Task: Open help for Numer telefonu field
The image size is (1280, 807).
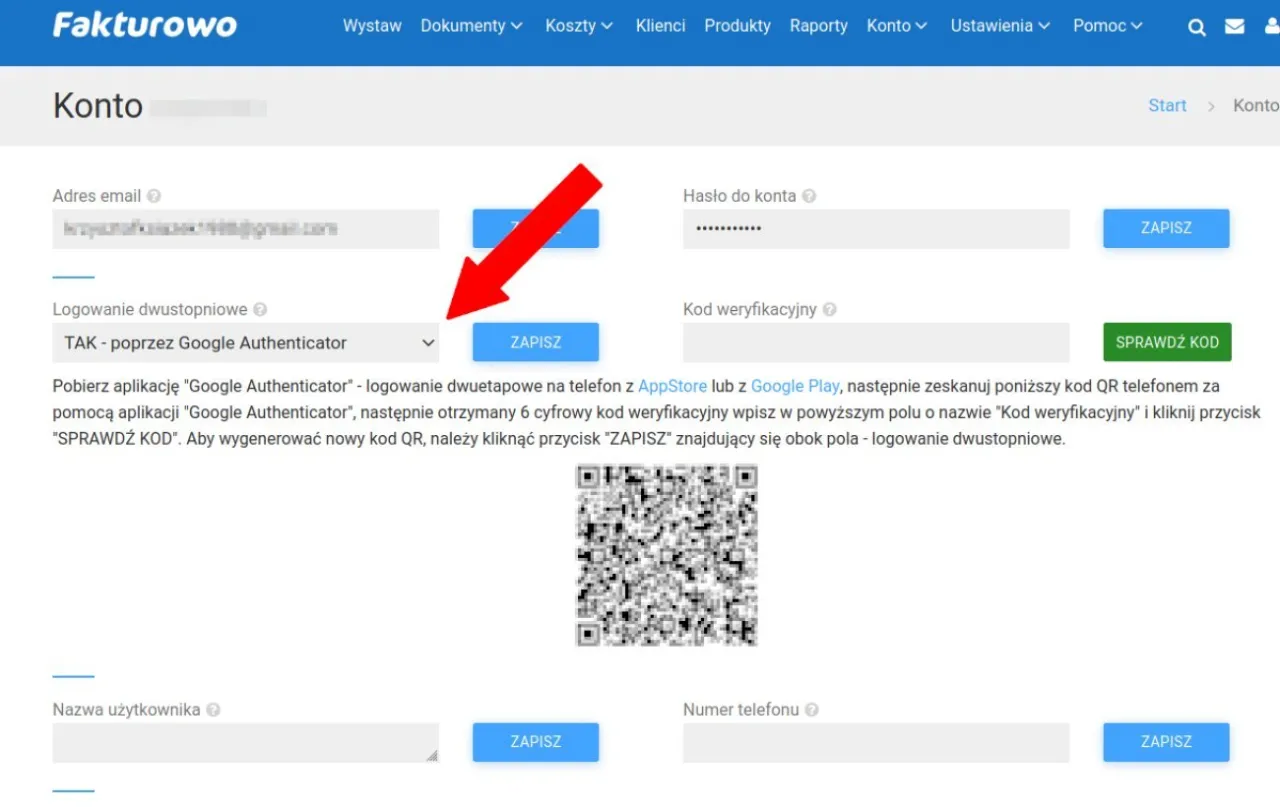Action: [x=810, y=709]
